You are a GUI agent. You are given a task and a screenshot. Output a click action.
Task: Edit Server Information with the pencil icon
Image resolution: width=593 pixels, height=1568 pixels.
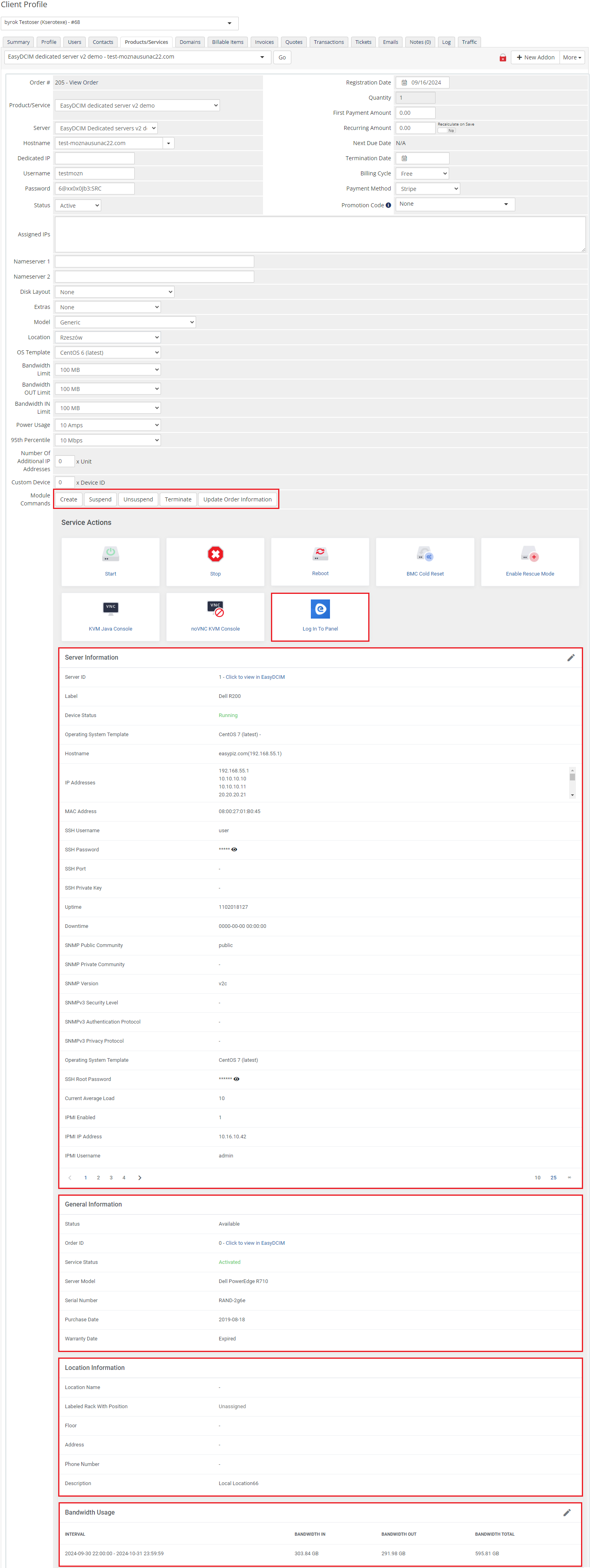(570, 657)
